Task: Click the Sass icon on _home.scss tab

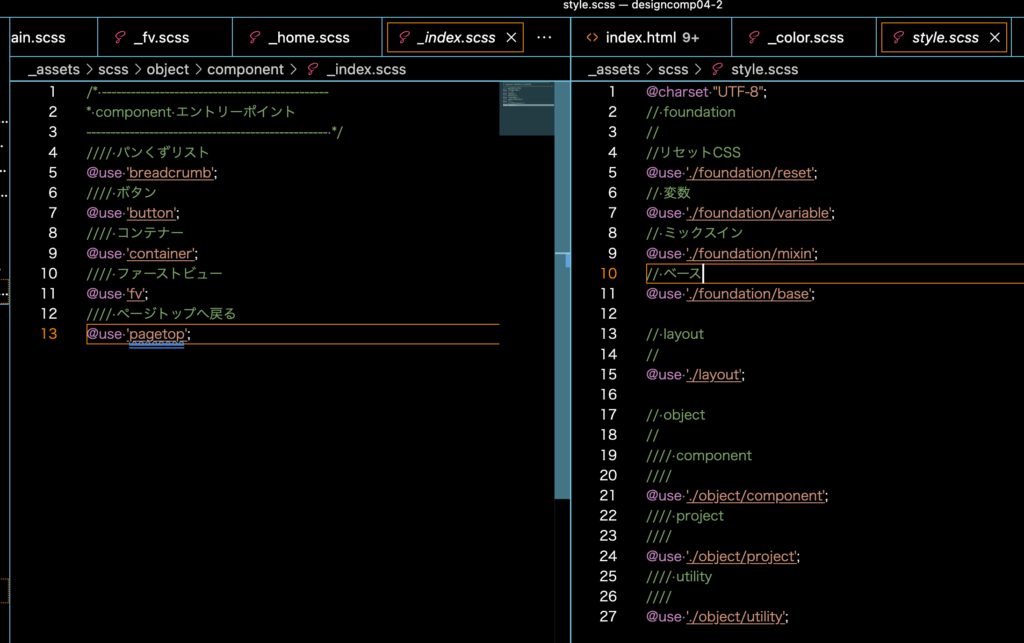Action: point(255,38)
